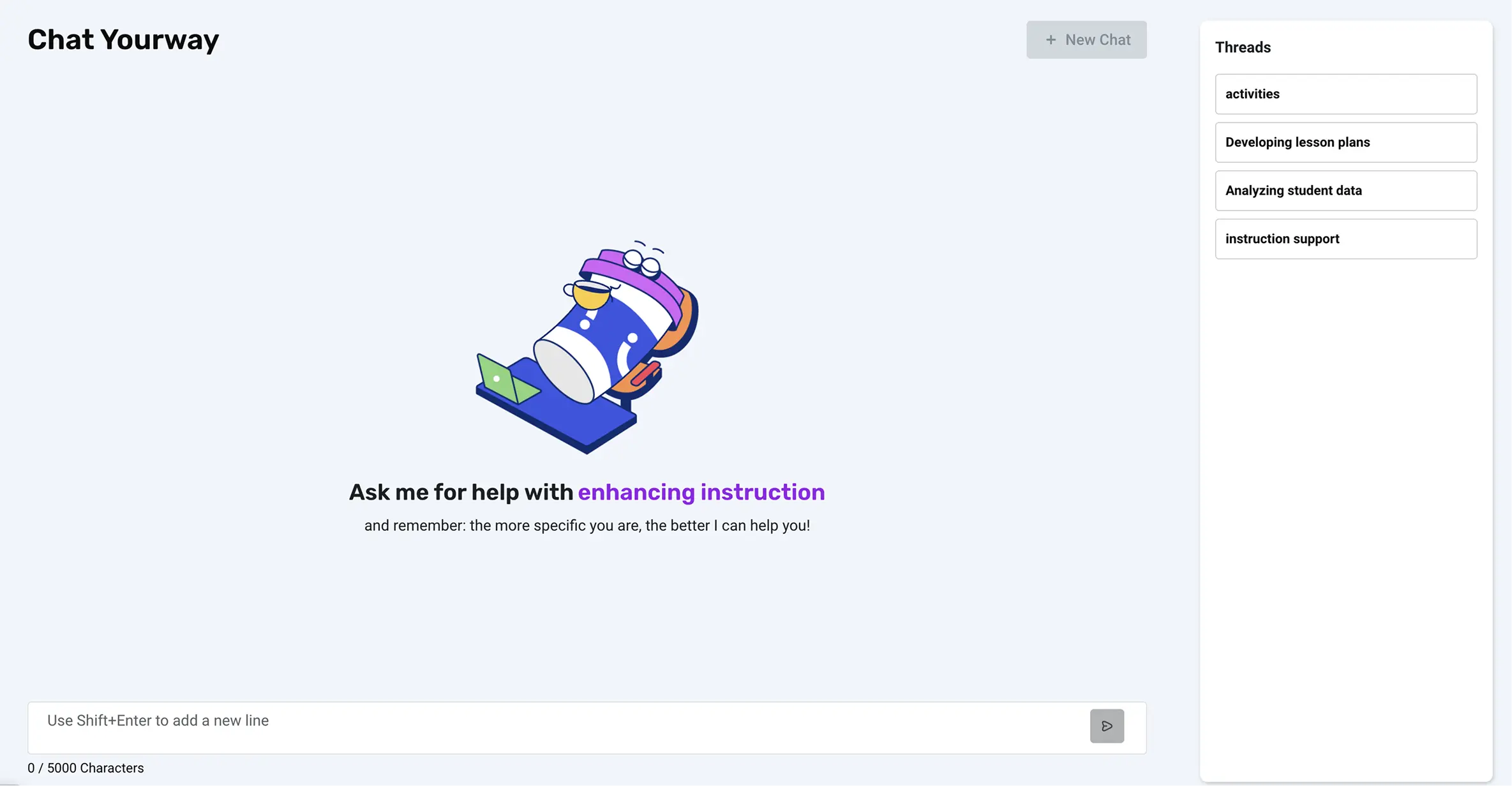
Task: Click the specificity reminder text below the heading
Action: (587, 525)
